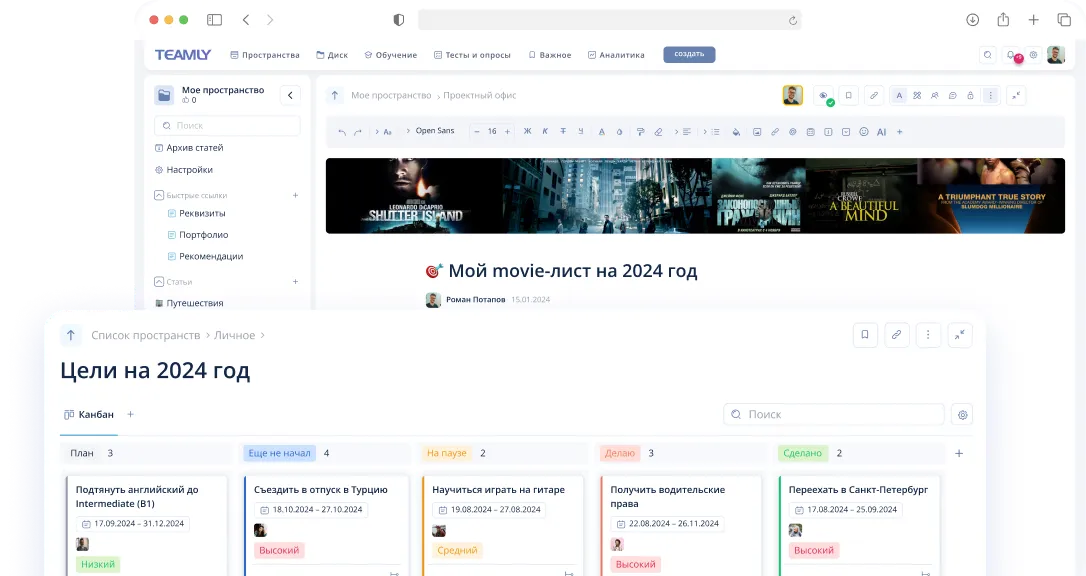Image resolution: width=1086 pixels, height=576 pixels.
Task: Toggle the page watch eye icon
Action: [x=823, y=95]
